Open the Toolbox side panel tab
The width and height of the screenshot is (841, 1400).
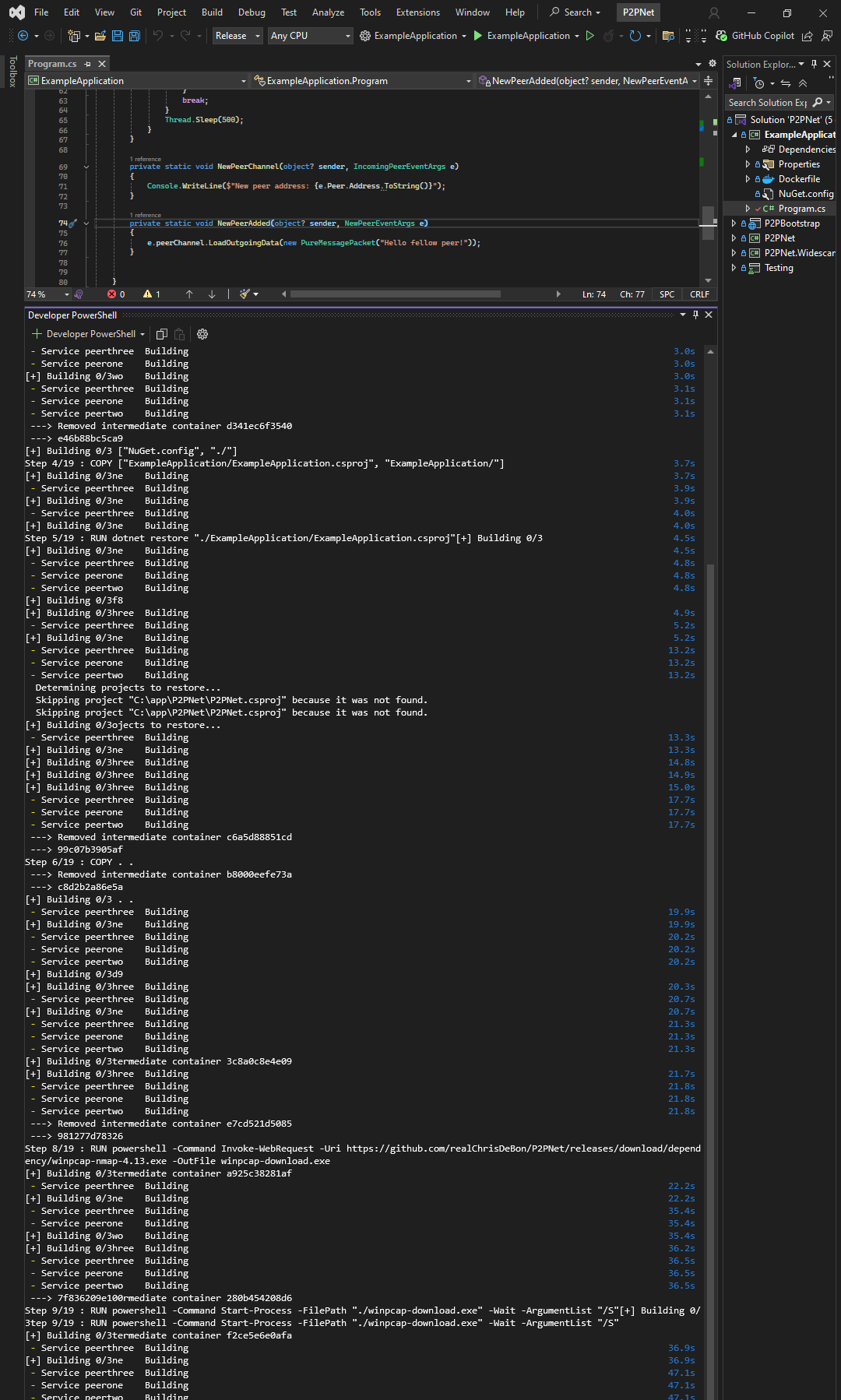12,71
